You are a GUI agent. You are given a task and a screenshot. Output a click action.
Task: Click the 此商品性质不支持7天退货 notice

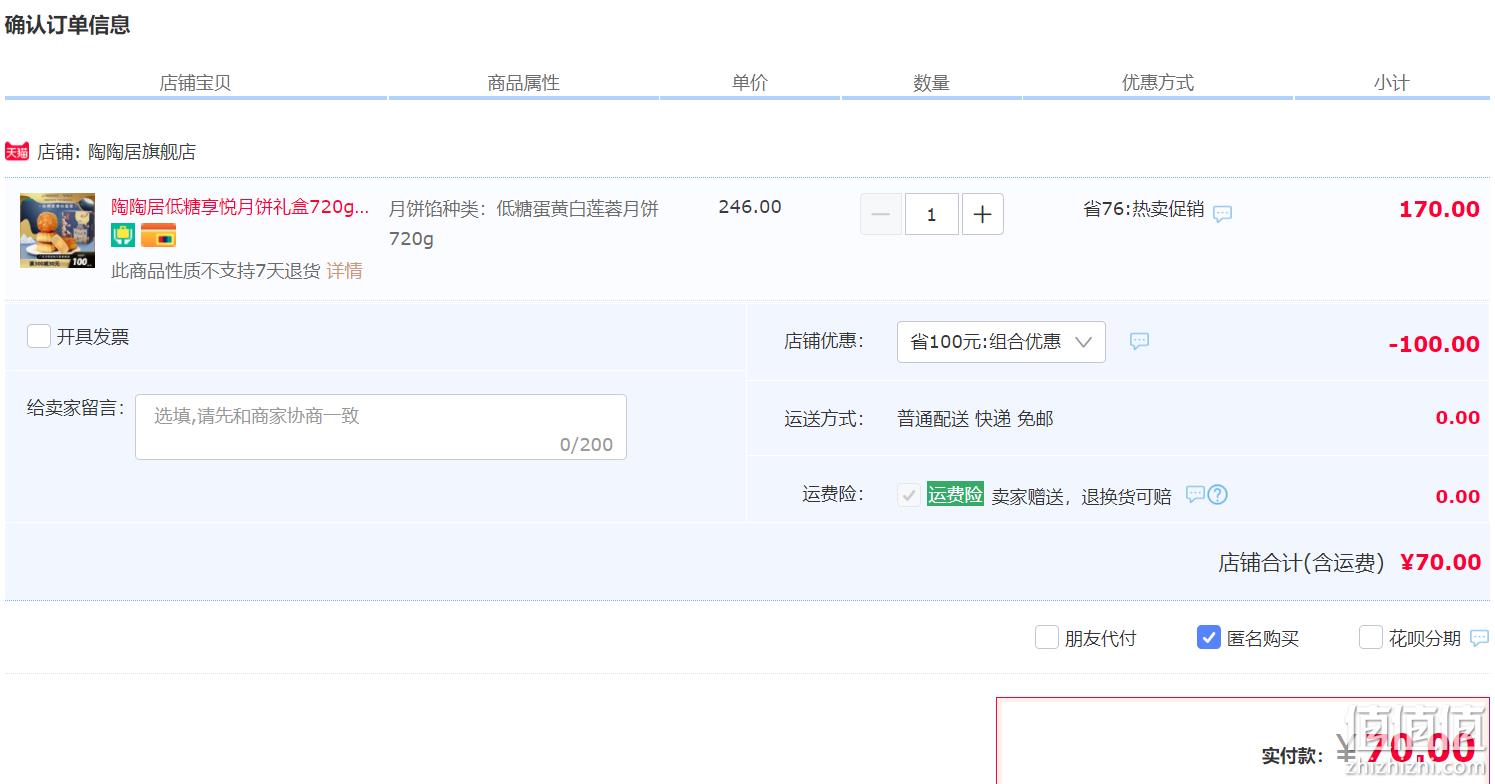216,271
